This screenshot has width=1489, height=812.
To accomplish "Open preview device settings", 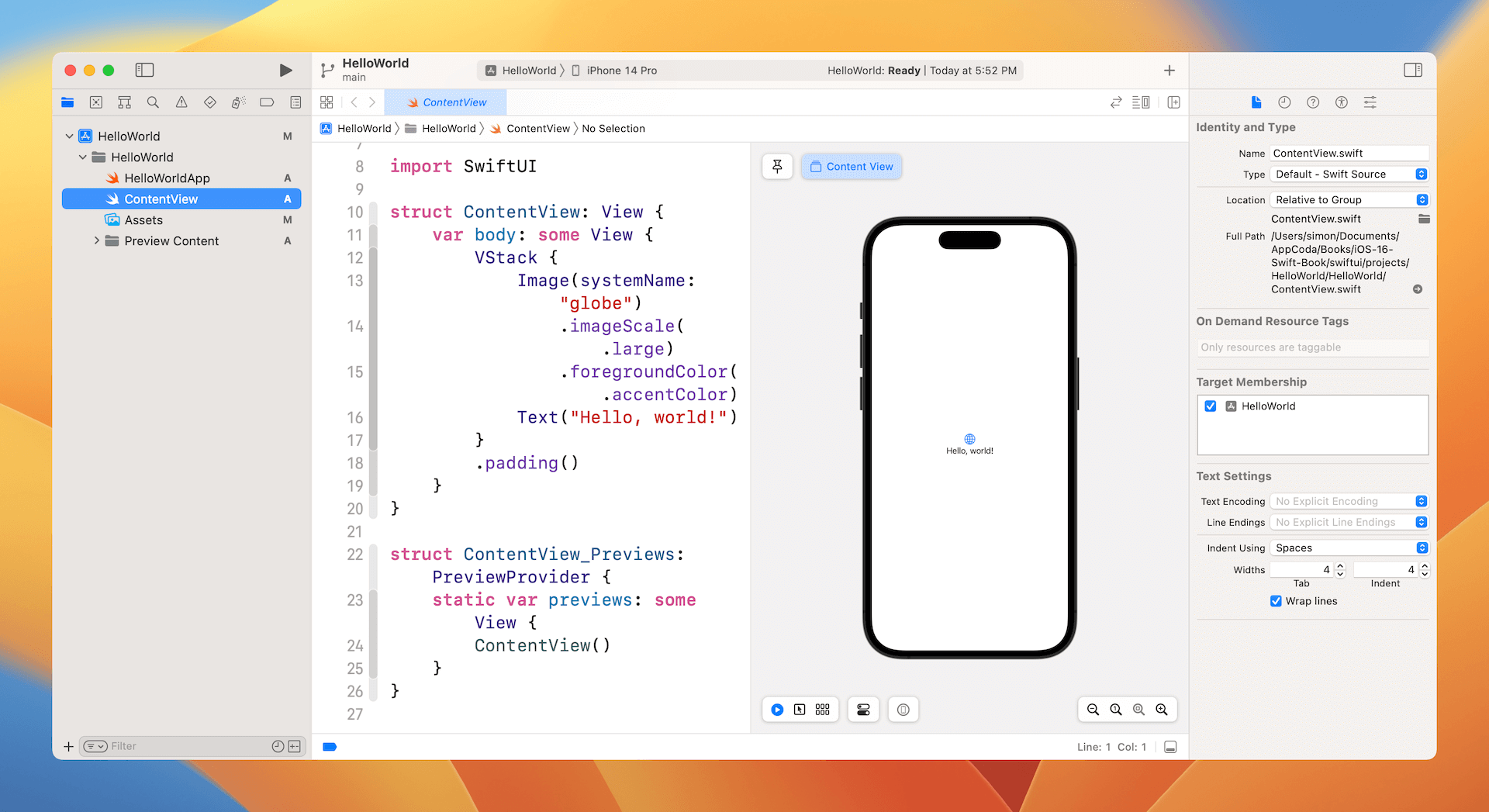I will (863, 709).
